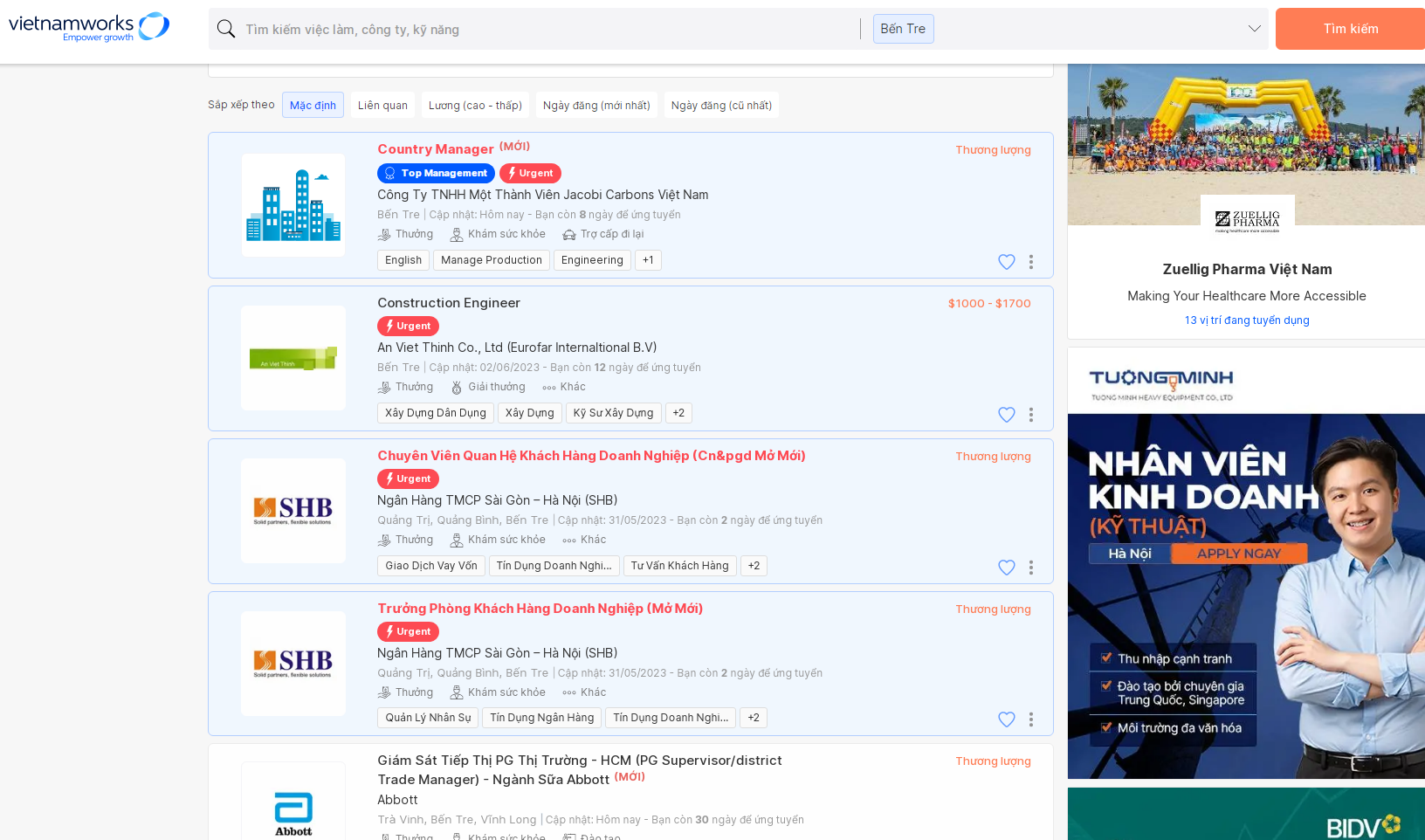
Task: Select the English skill tag
Action: tap(403, 260)
